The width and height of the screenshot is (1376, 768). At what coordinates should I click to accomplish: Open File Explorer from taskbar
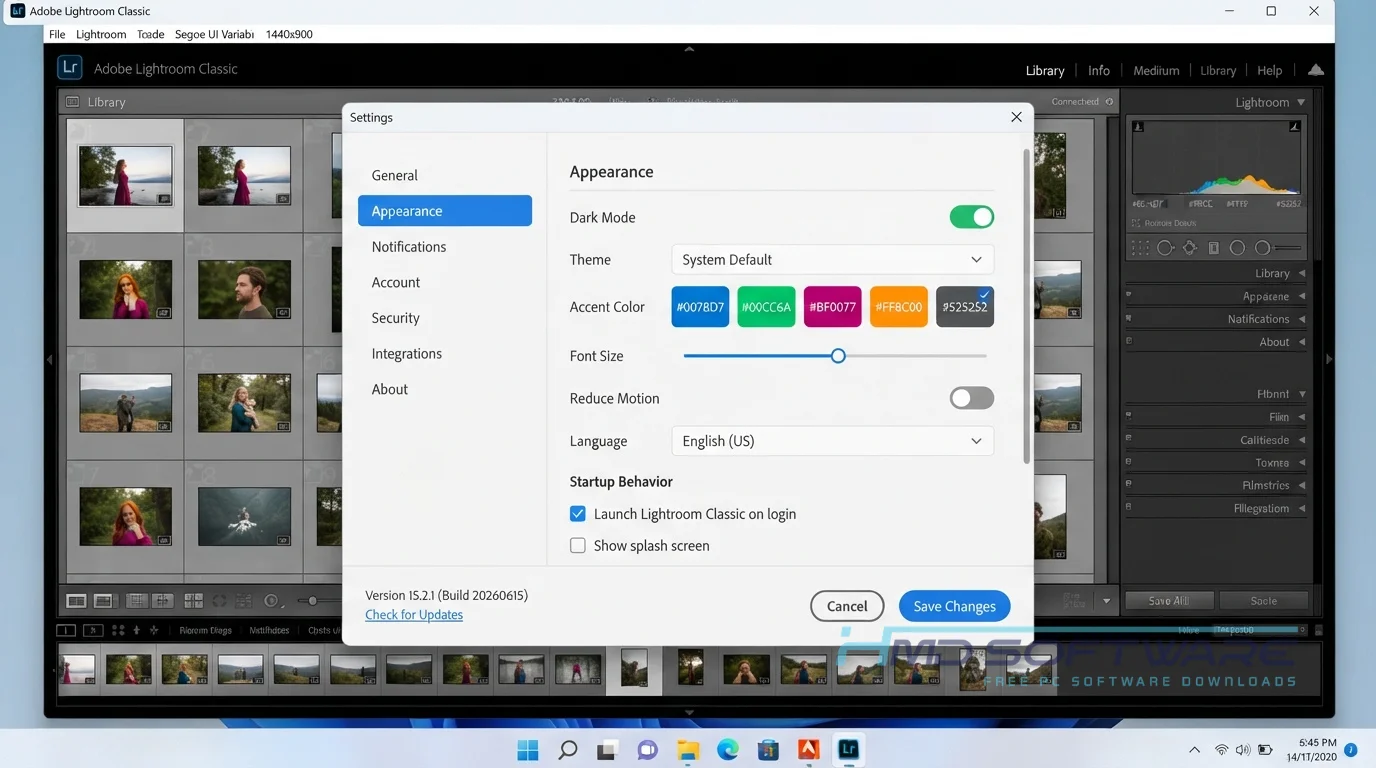688,749
